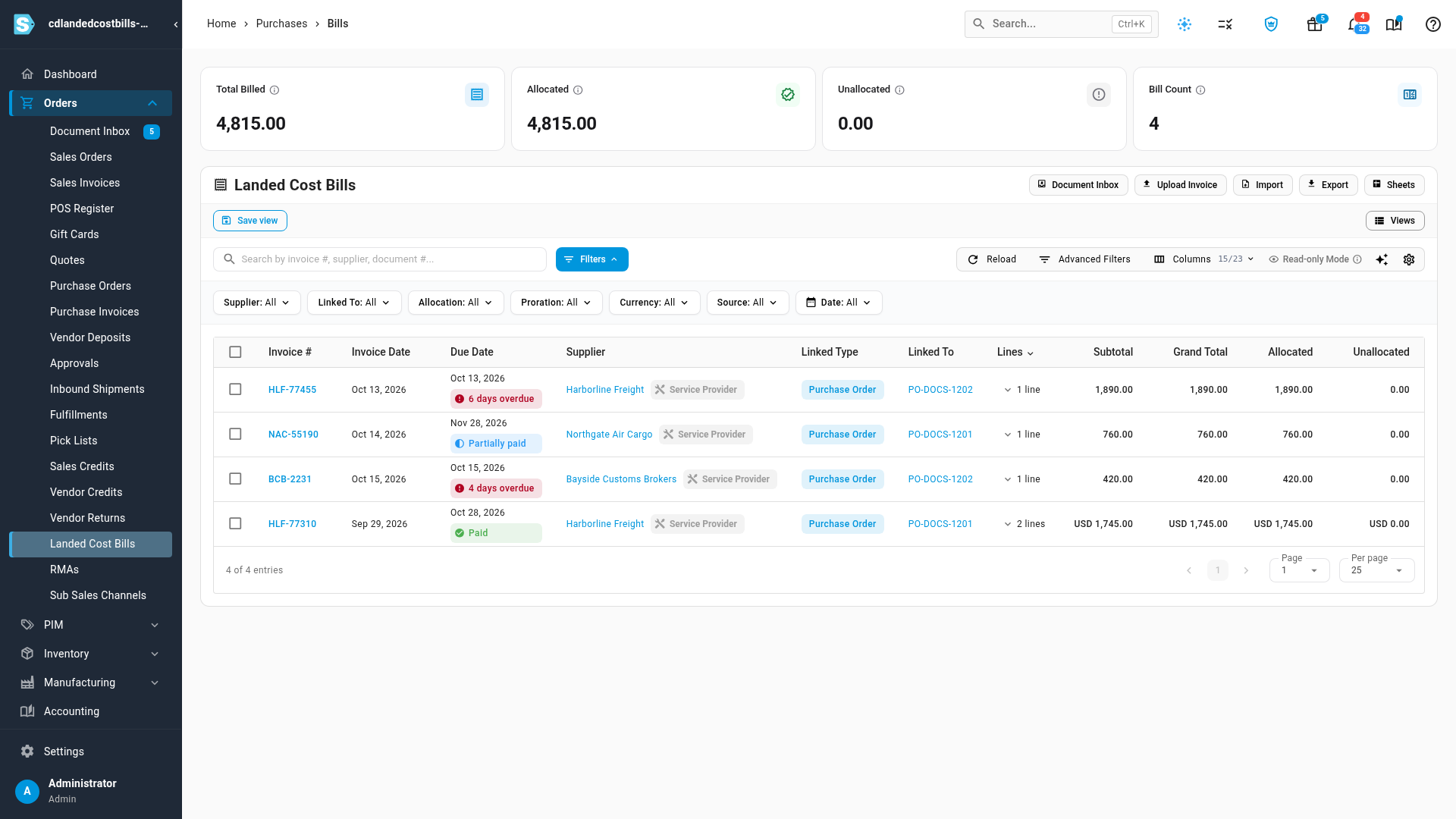This screenshot has height=819, width=1456.
Task: Open Vendor Credits in sidebar
Action: tap(86, 492)
